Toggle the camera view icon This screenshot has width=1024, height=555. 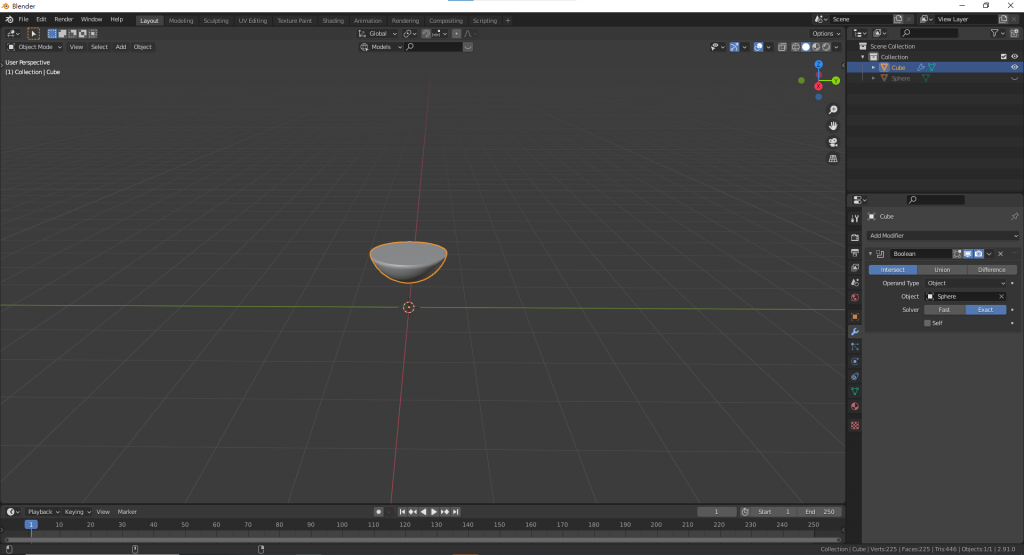[x=833, y=142]
